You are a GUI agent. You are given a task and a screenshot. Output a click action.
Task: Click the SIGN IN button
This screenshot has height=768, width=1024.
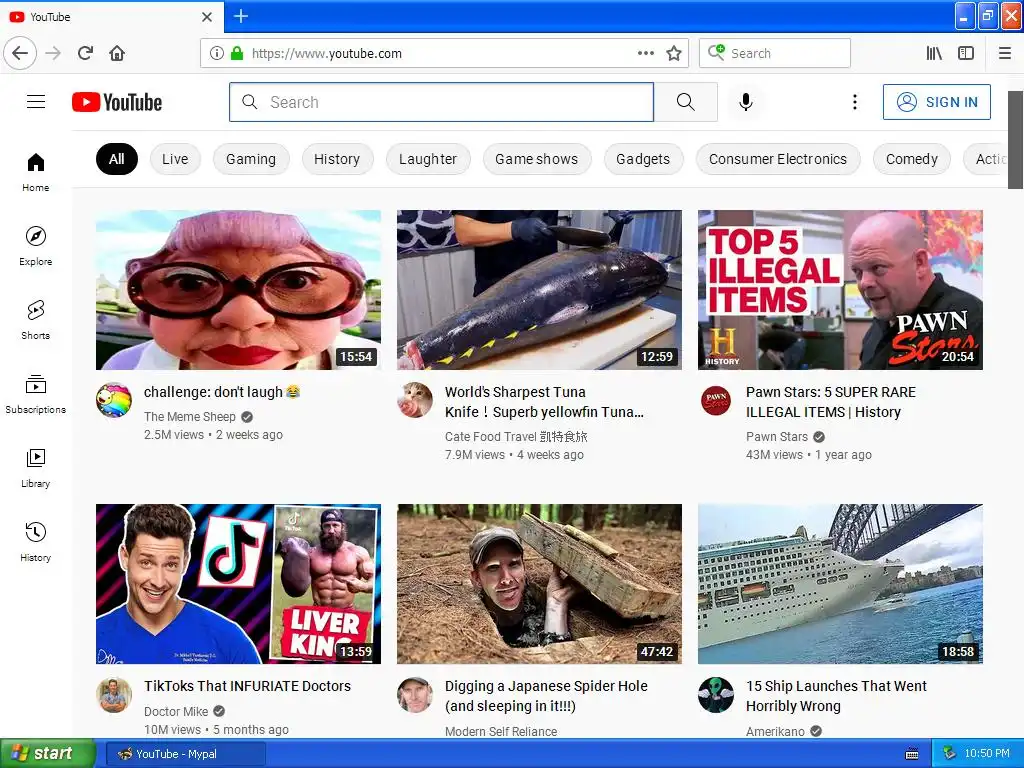pyautogui.click(x=936, y=102)
